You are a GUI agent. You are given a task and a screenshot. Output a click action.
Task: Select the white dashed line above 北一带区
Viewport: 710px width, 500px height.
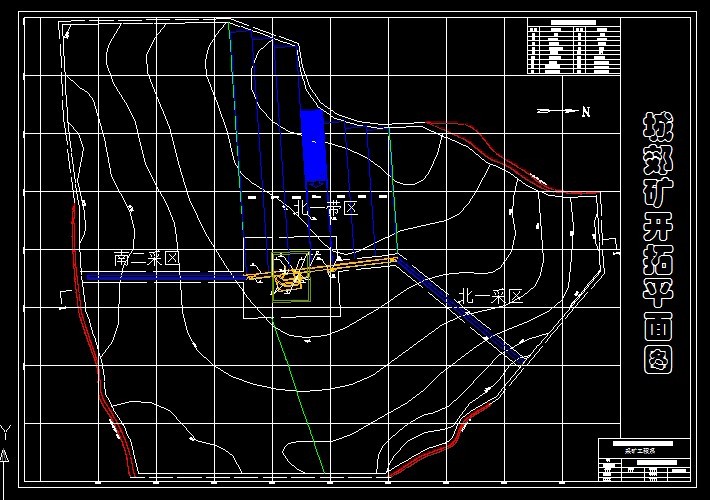pyautogui.click(x=318, y=197)
